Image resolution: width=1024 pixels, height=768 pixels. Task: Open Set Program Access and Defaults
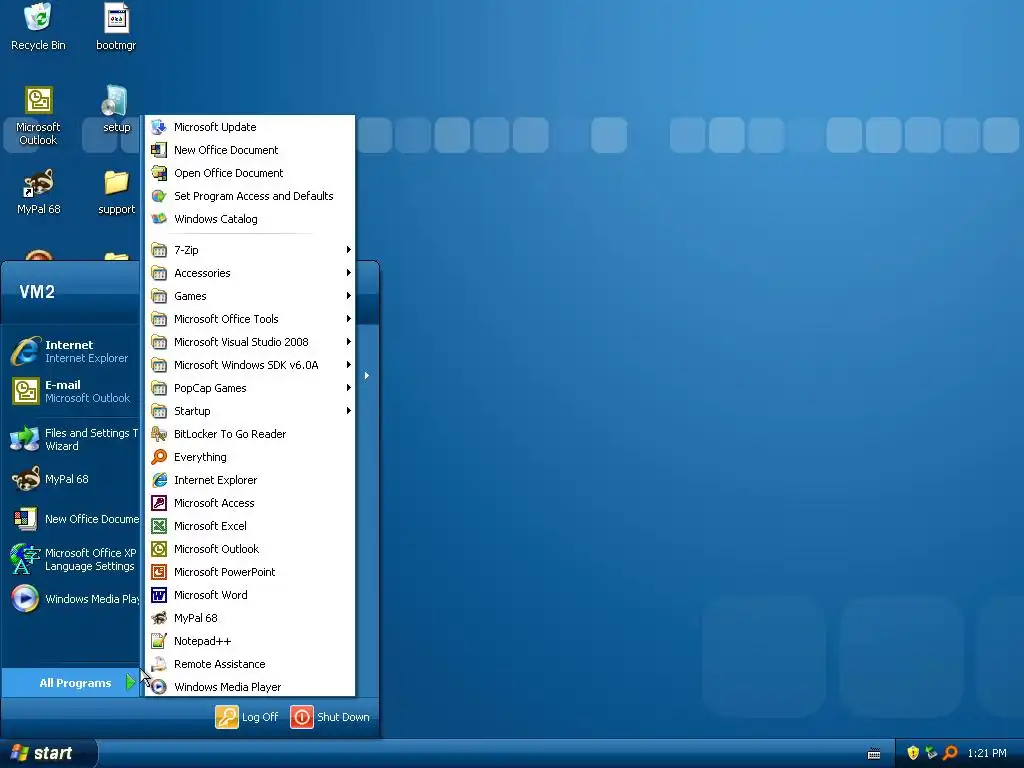tap(249, 196)
